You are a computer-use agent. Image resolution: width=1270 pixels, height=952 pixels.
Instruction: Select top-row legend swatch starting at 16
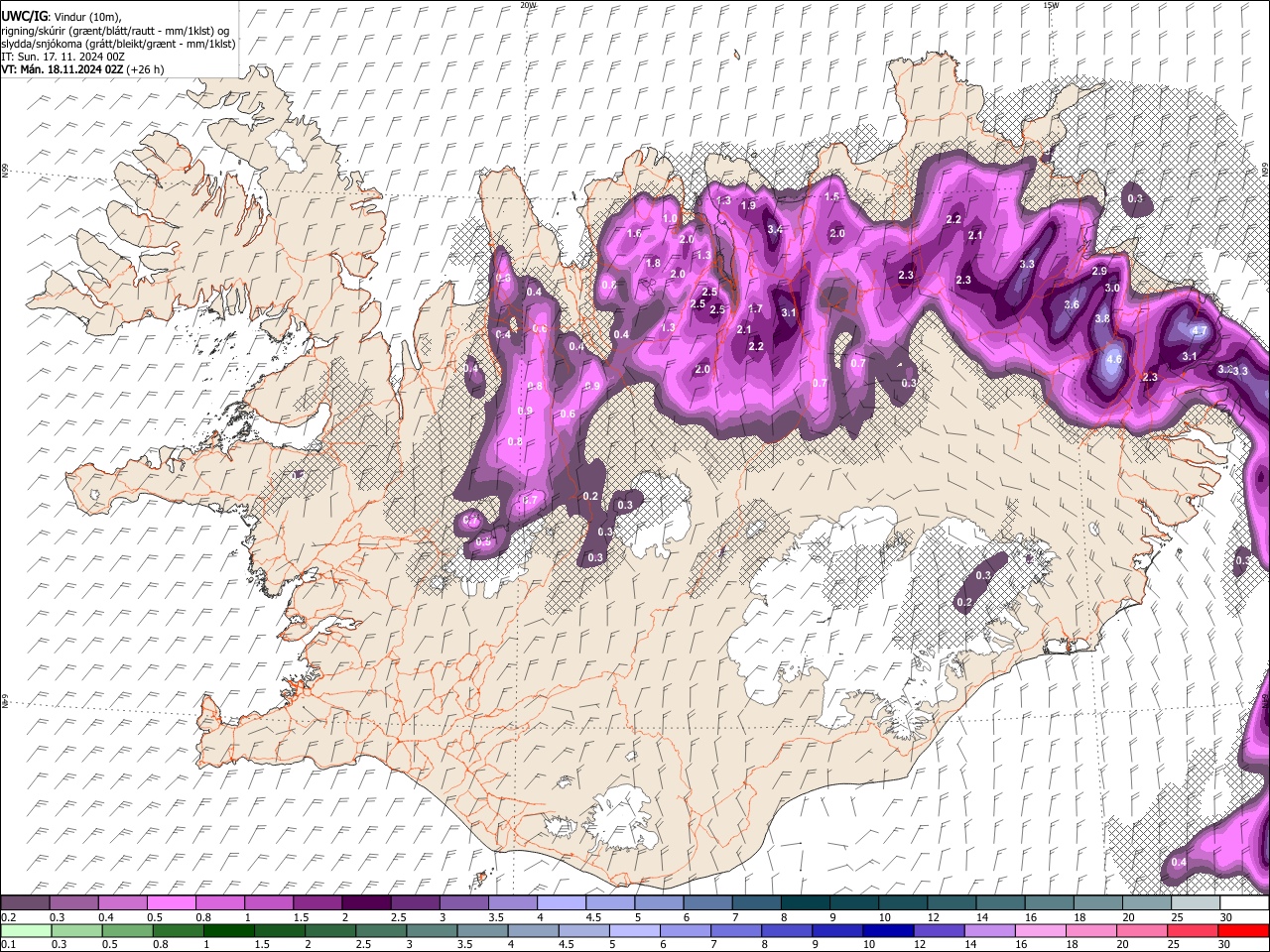(x=1050, y=903)
